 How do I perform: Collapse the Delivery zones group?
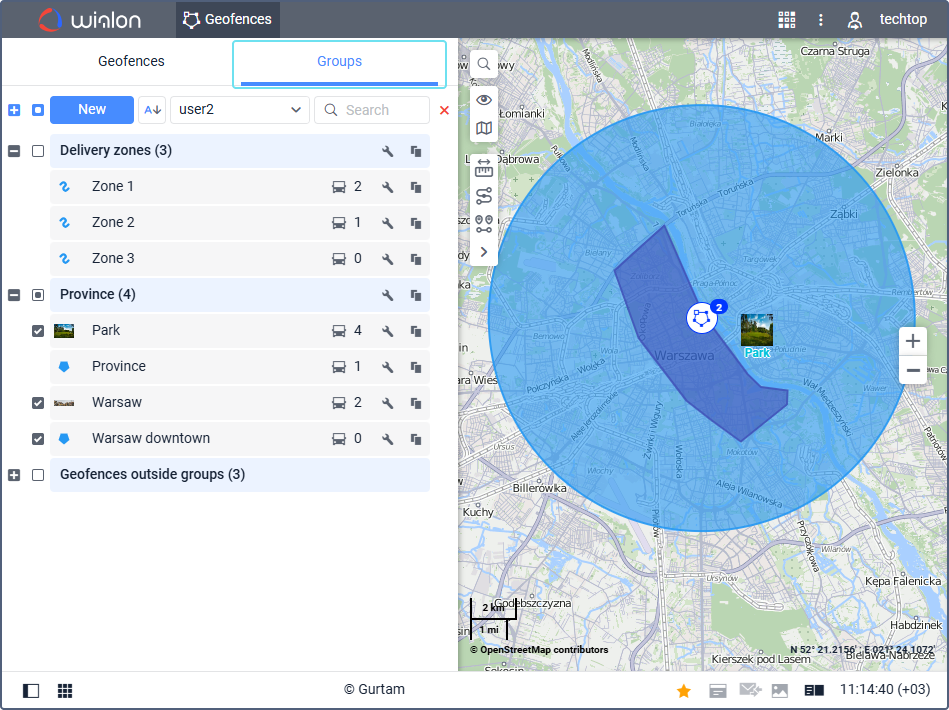click(14, 151)
